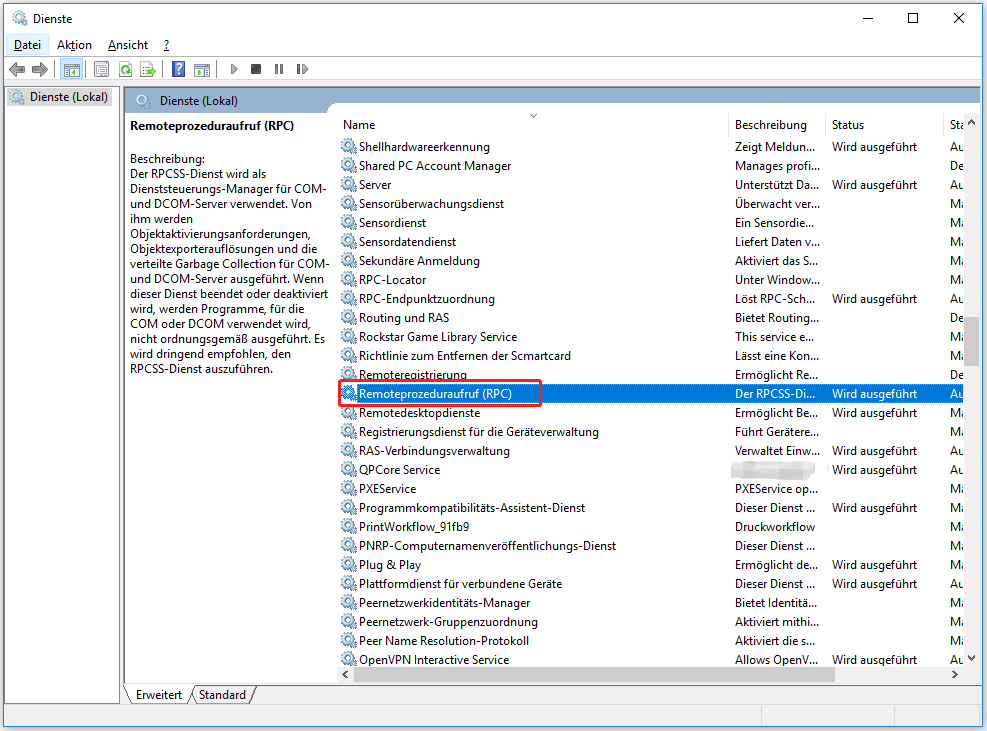Sort by the Beschreibung column header
The width and height of the screenshot is (987, 731).
click(770, 125)
